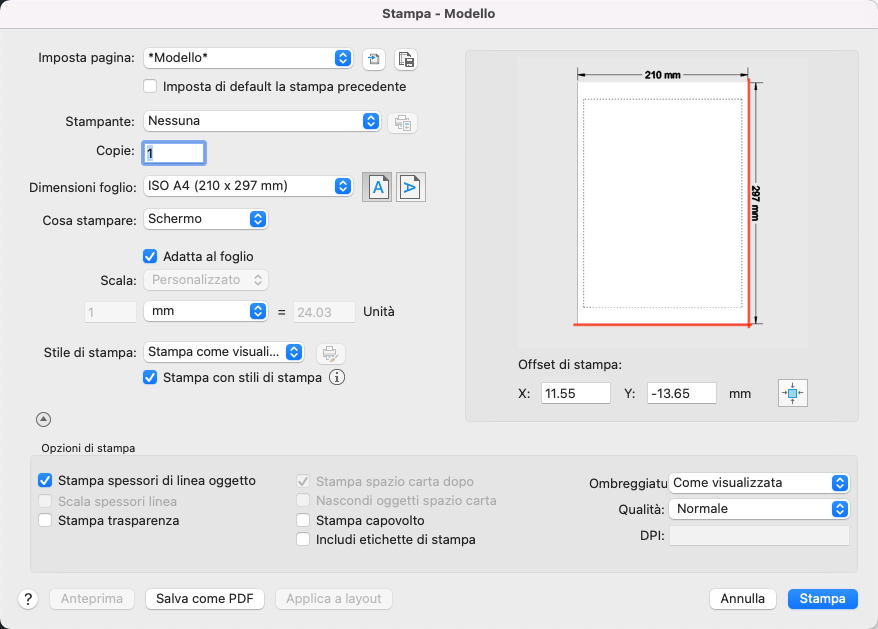
Task: Click the import page setup icon
Action: pos(373,59)
